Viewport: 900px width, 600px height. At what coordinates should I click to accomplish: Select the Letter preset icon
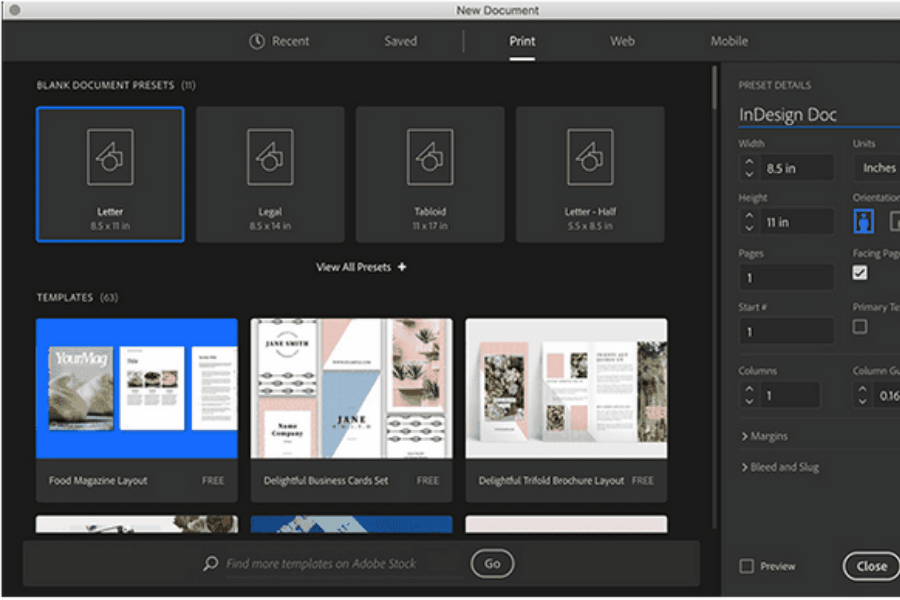110,157
